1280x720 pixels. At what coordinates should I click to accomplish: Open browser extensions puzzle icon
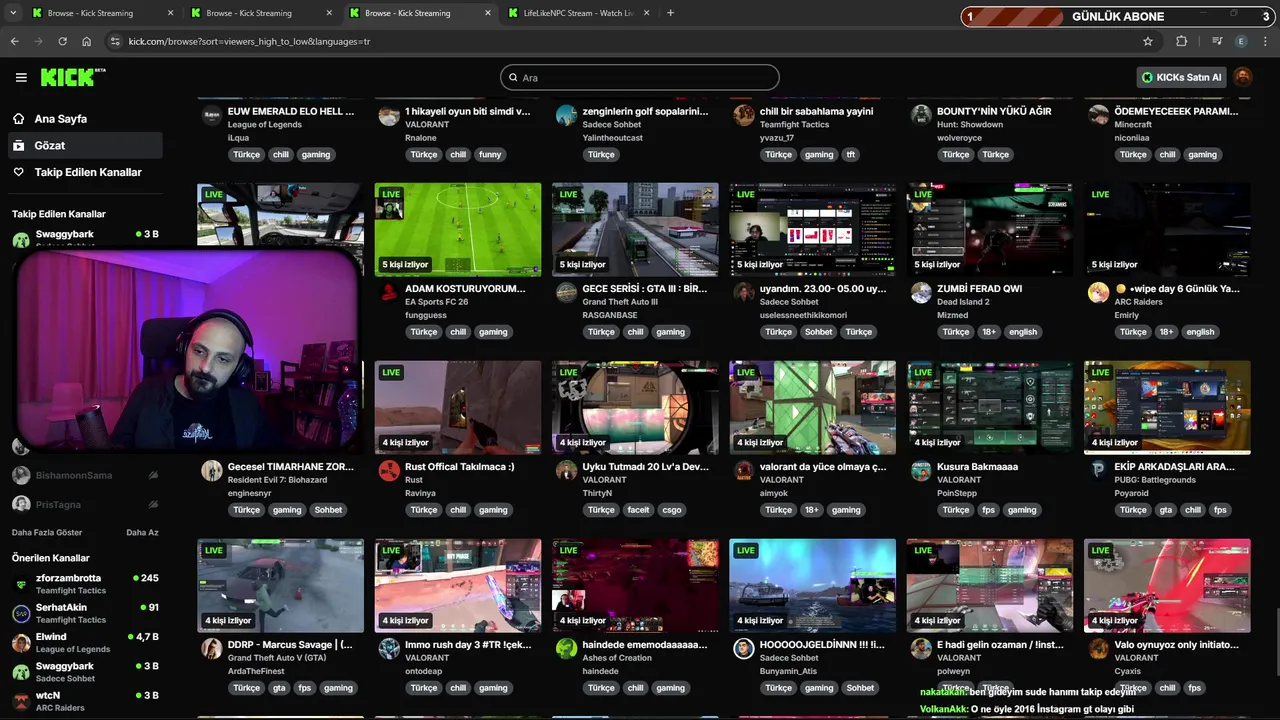click(1182, 41)
